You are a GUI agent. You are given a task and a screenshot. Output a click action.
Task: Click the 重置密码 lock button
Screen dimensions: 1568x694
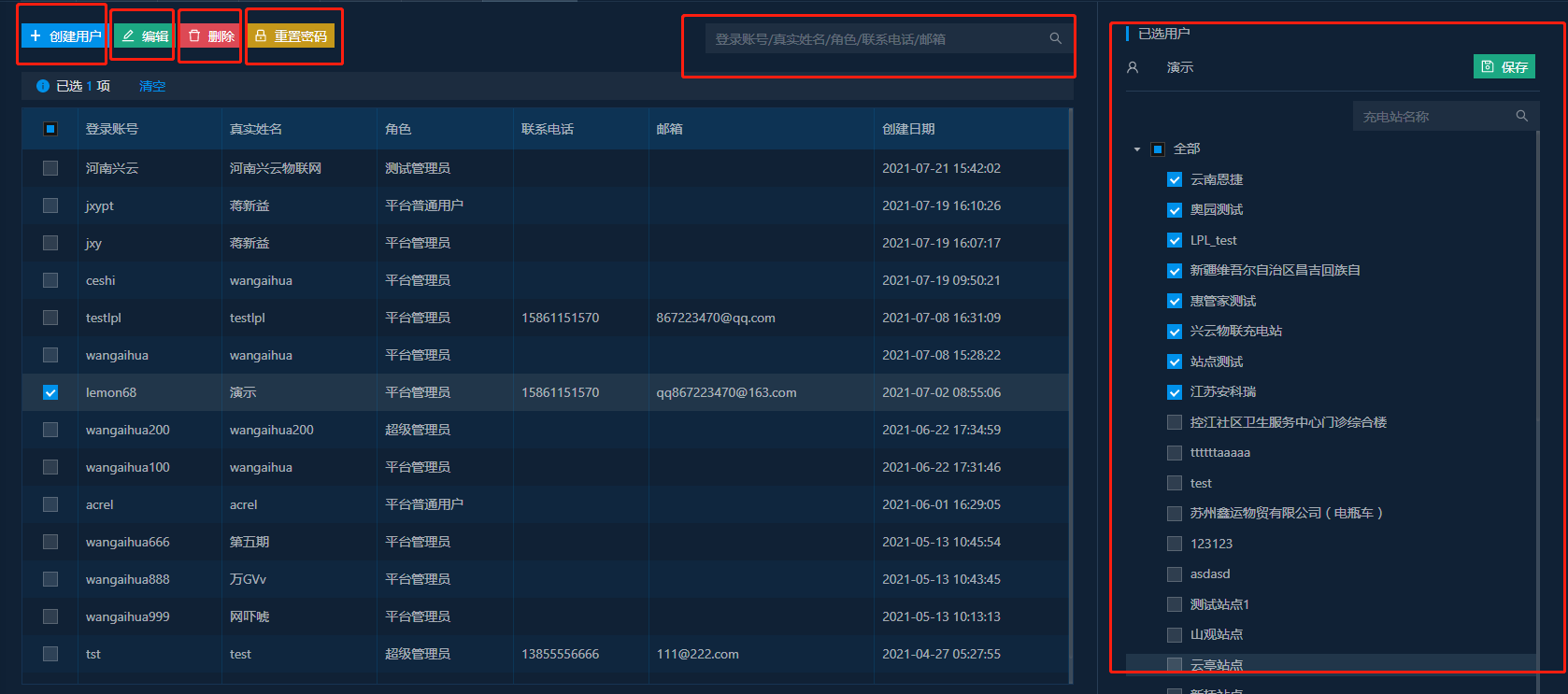pos(292,36)
